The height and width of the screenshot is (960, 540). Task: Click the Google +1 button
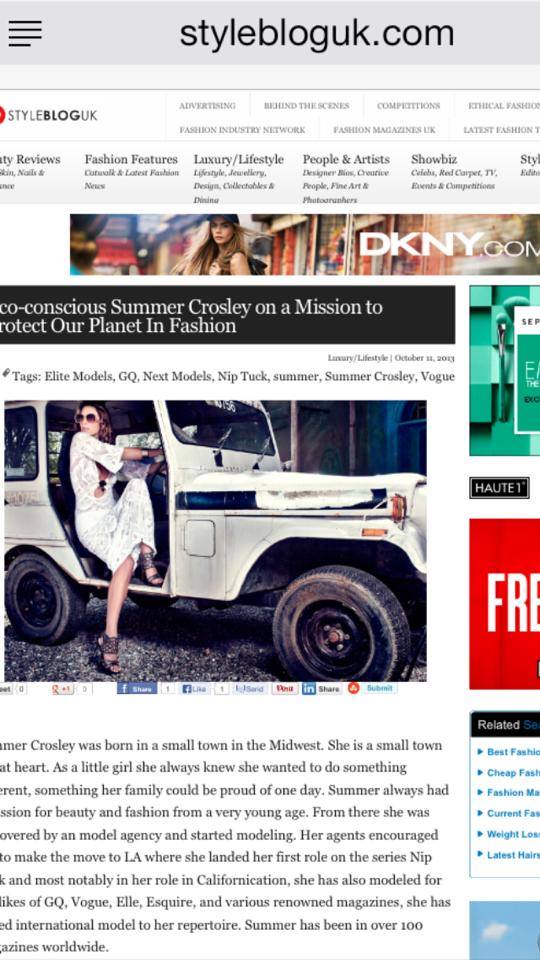point(63,689)
